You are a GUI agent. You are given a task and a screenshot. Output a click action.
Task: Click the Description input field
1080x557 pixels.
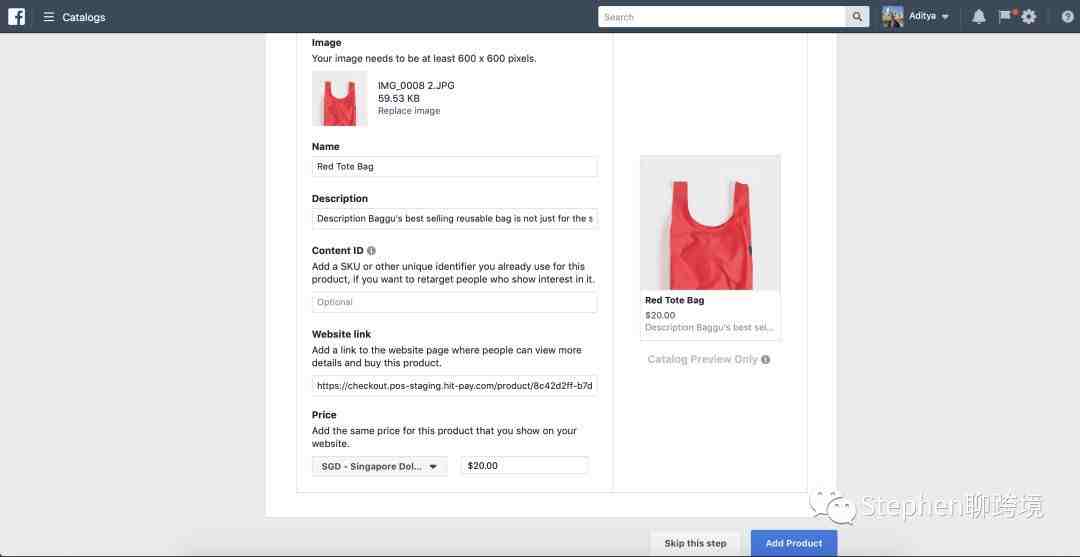point(455,218)
